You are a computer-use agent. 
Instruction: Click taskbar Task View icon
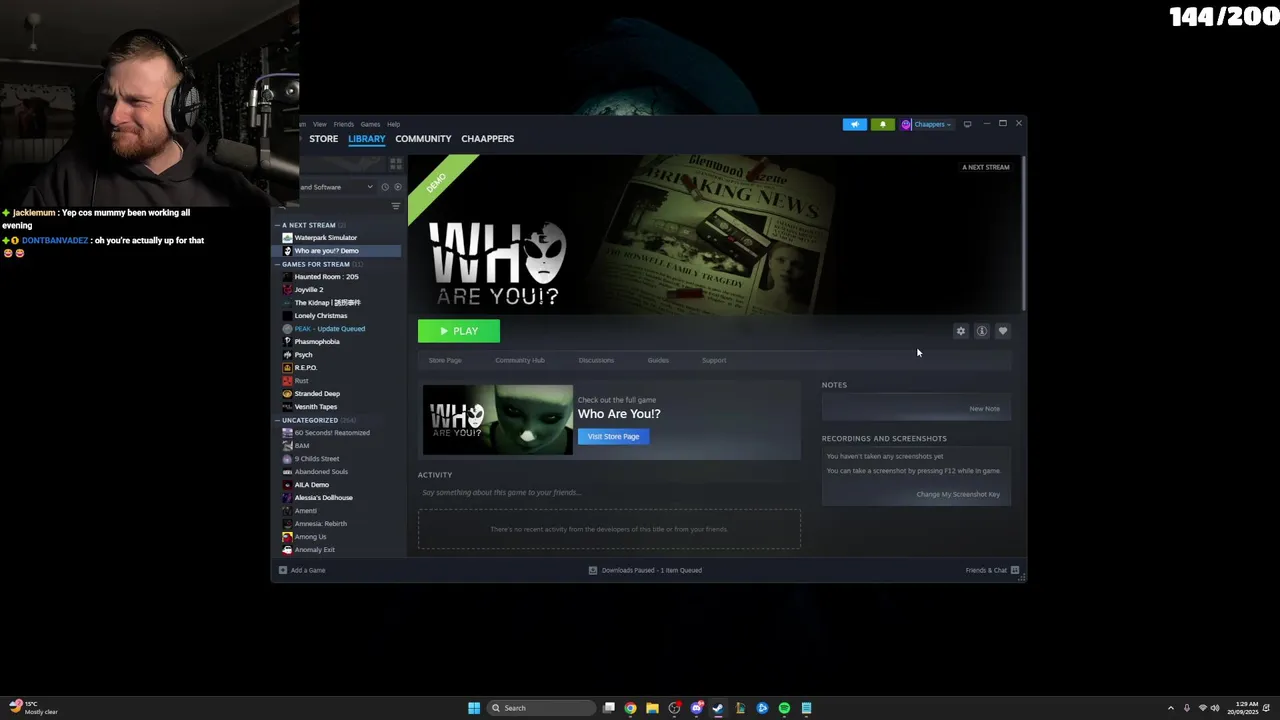(x=608, y=708)
